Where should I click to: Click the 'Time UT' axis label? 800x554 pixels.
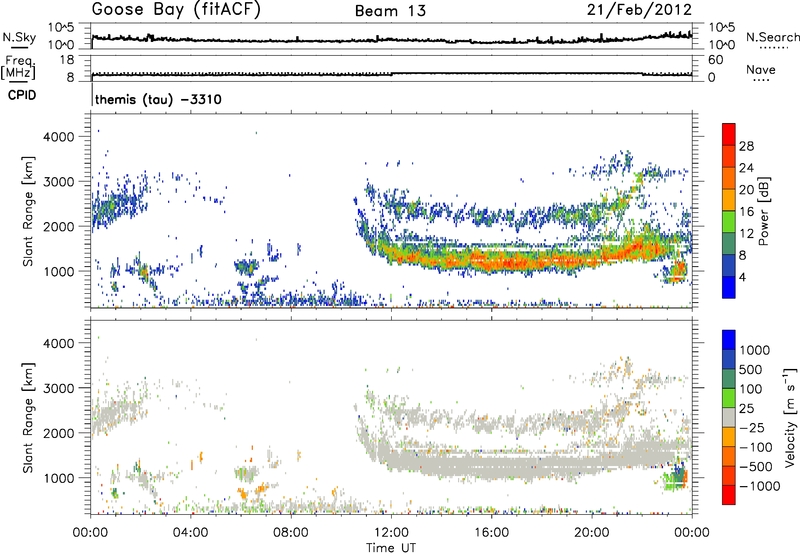click(391, 547)
